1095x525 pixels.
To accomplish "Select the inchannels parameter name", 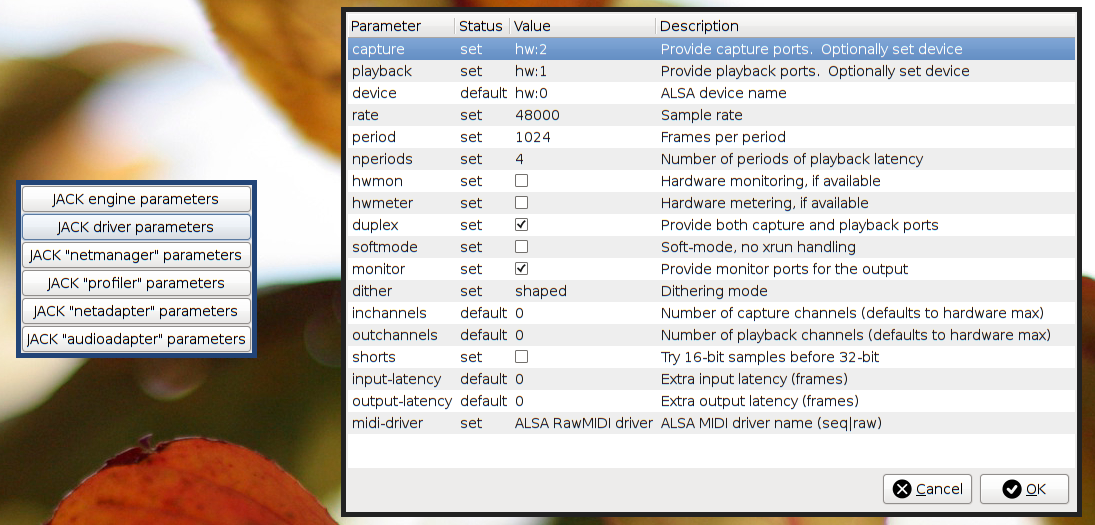I will (x=389, y=313).
